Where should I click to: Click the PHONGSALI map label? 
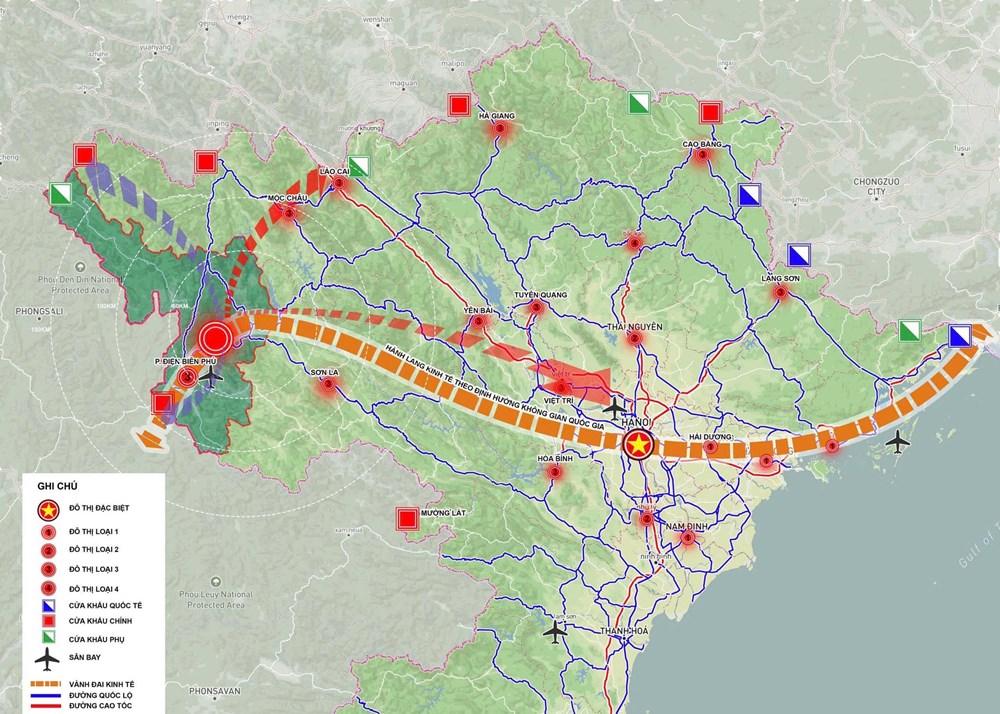40,311
